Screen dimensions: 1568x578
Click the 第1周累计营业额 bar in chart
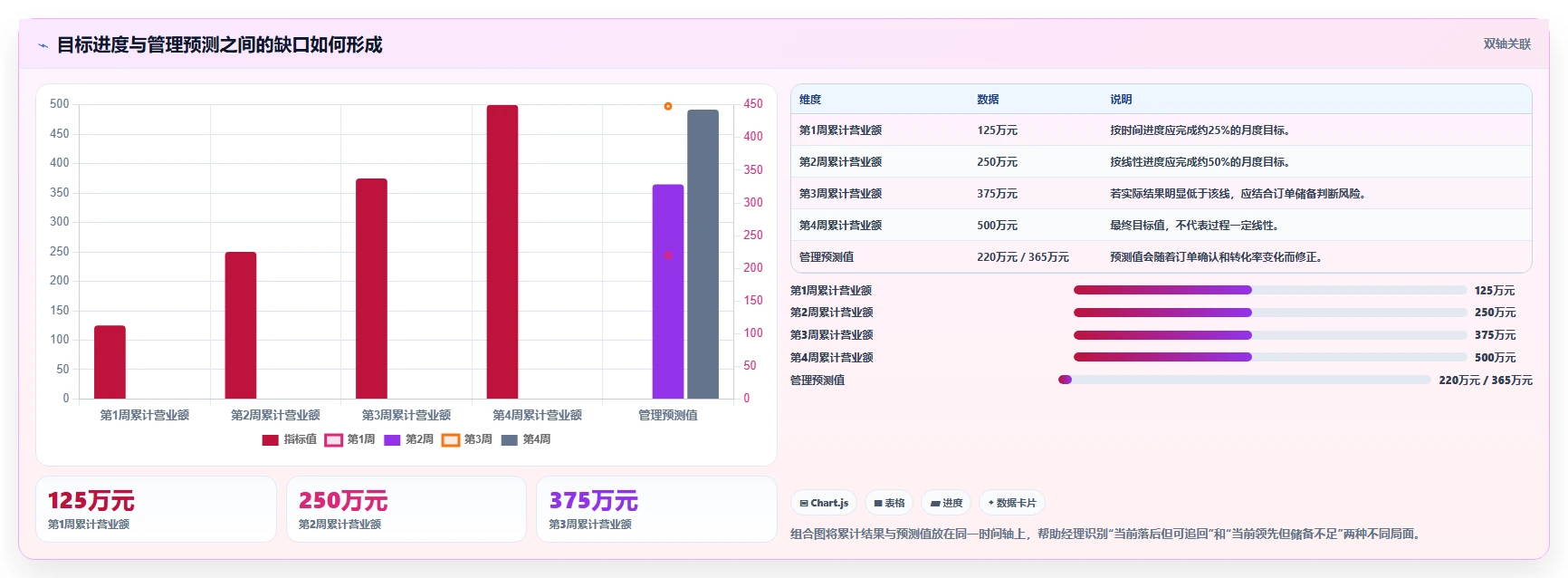pos(110,361)
